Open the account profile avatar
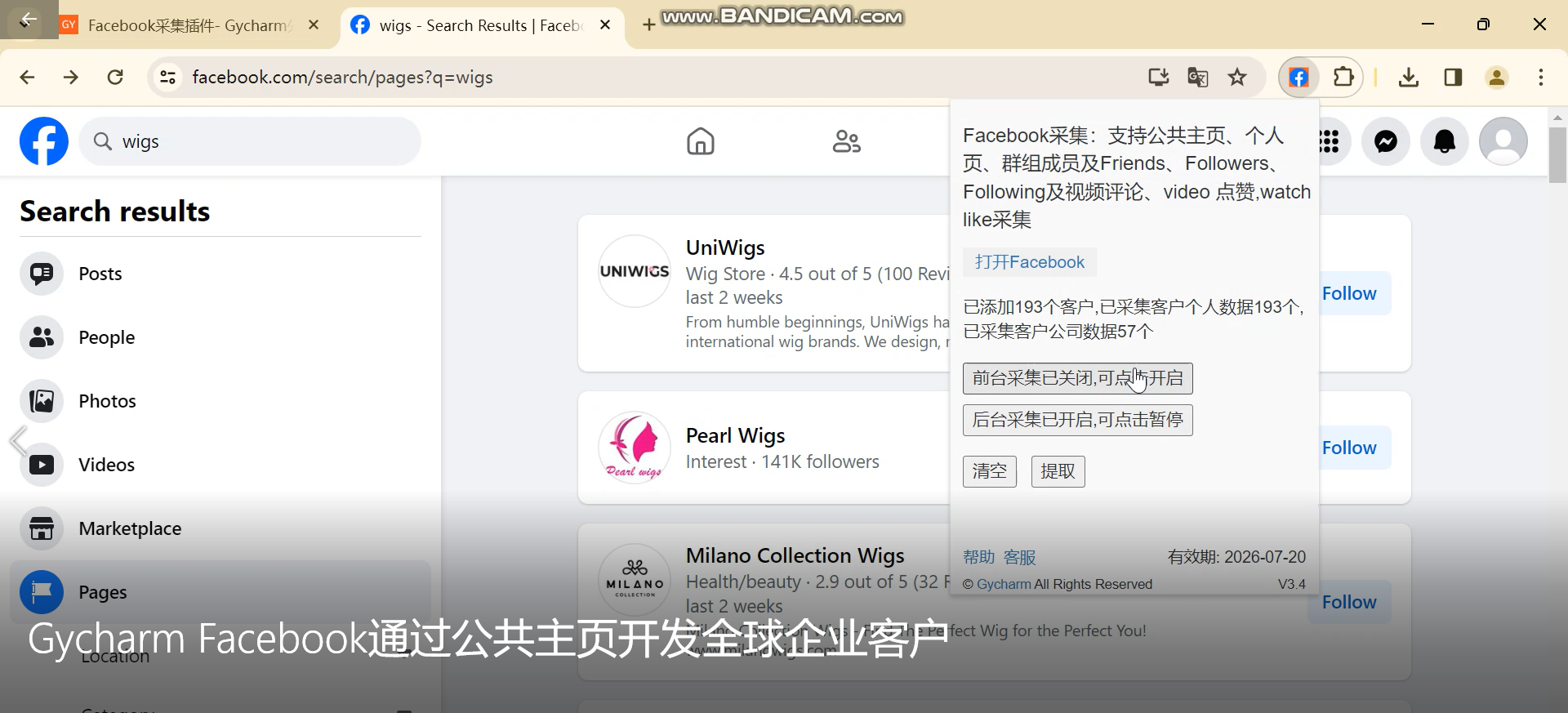The image size is (1568, 713). pos(1503,141)
